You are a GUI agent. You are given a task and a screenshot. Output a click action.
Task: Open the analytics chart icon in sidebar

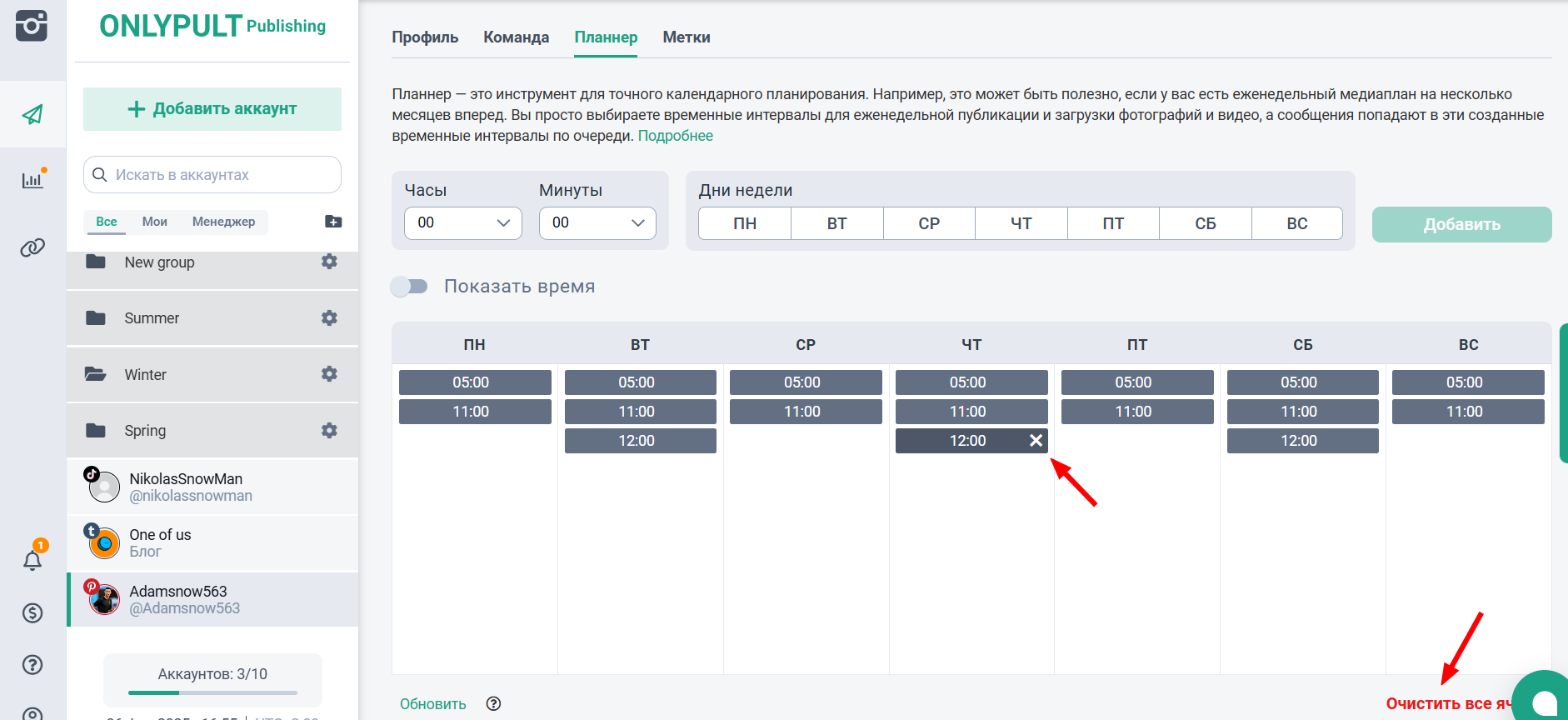pyautogui.click(x=32, y=179)
